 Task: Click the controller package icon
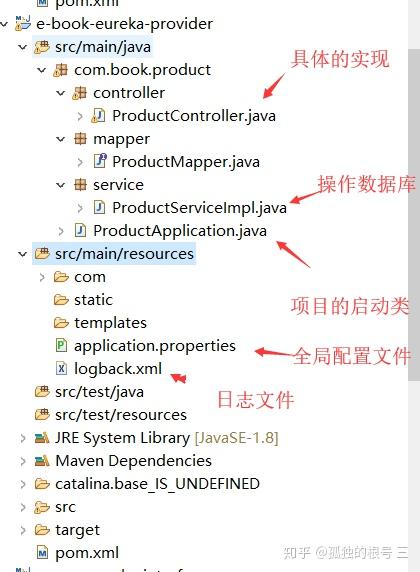coord(80,93)
